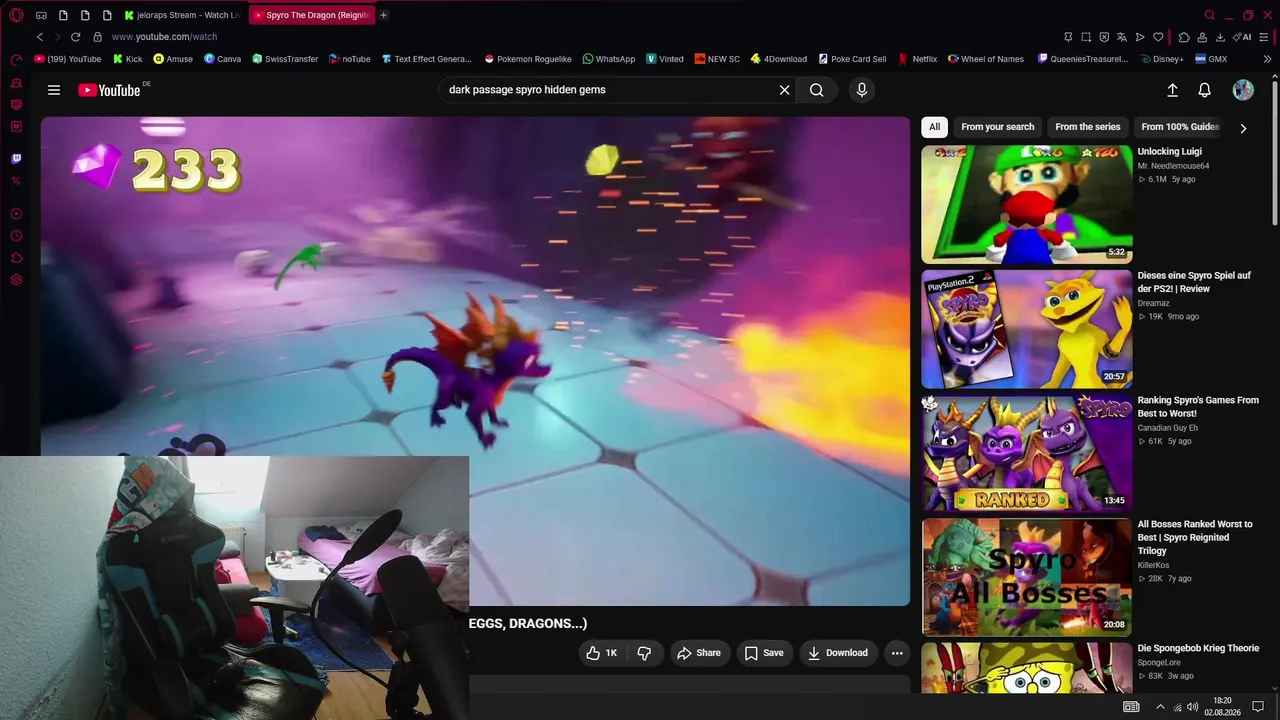Submit search with the magnifier button
This screenshot has height=720, width=1280.
tap(817, 90)
